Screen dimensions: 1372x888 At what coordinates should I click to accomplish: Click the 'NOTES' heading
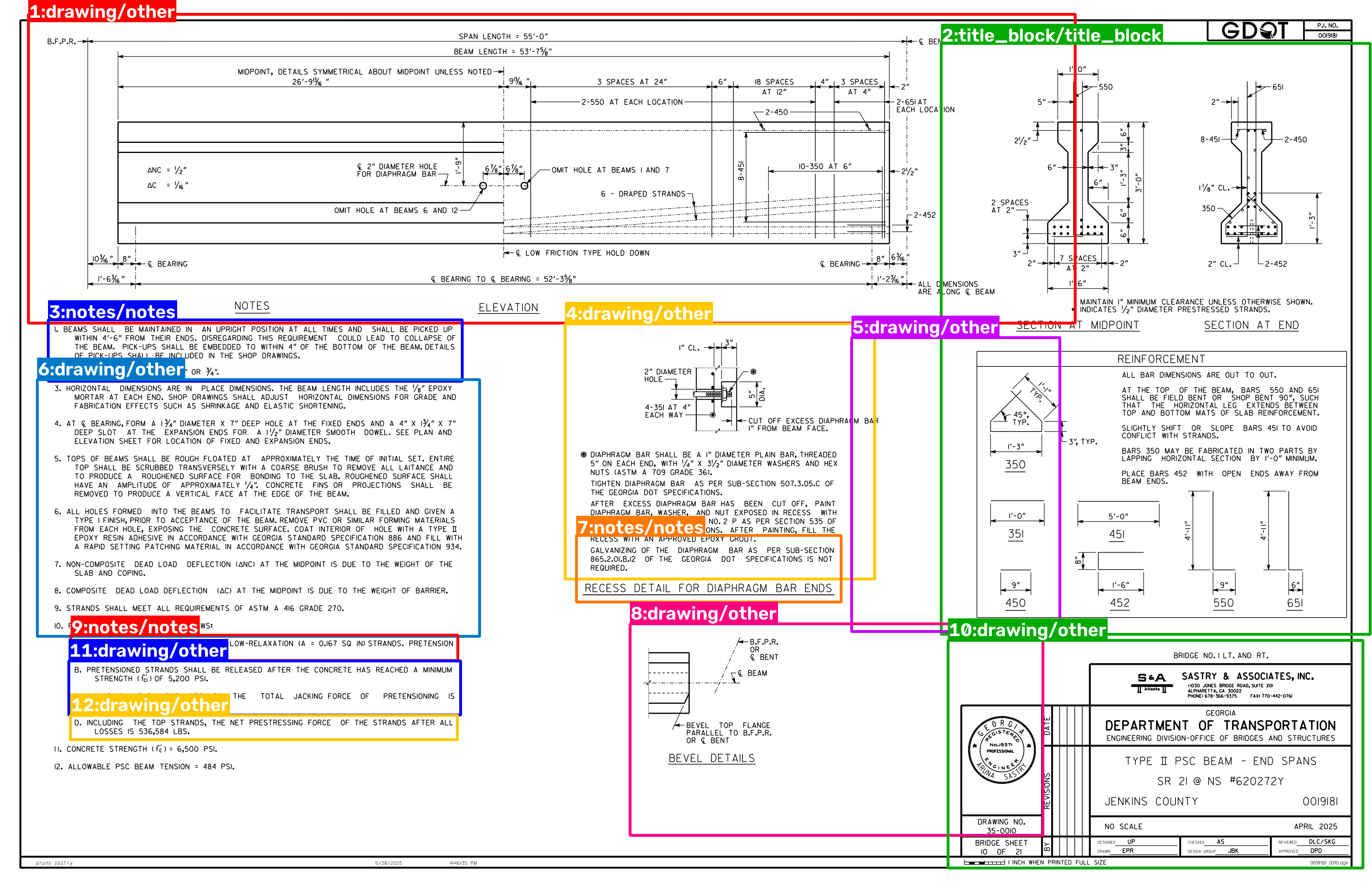(252, 306)
